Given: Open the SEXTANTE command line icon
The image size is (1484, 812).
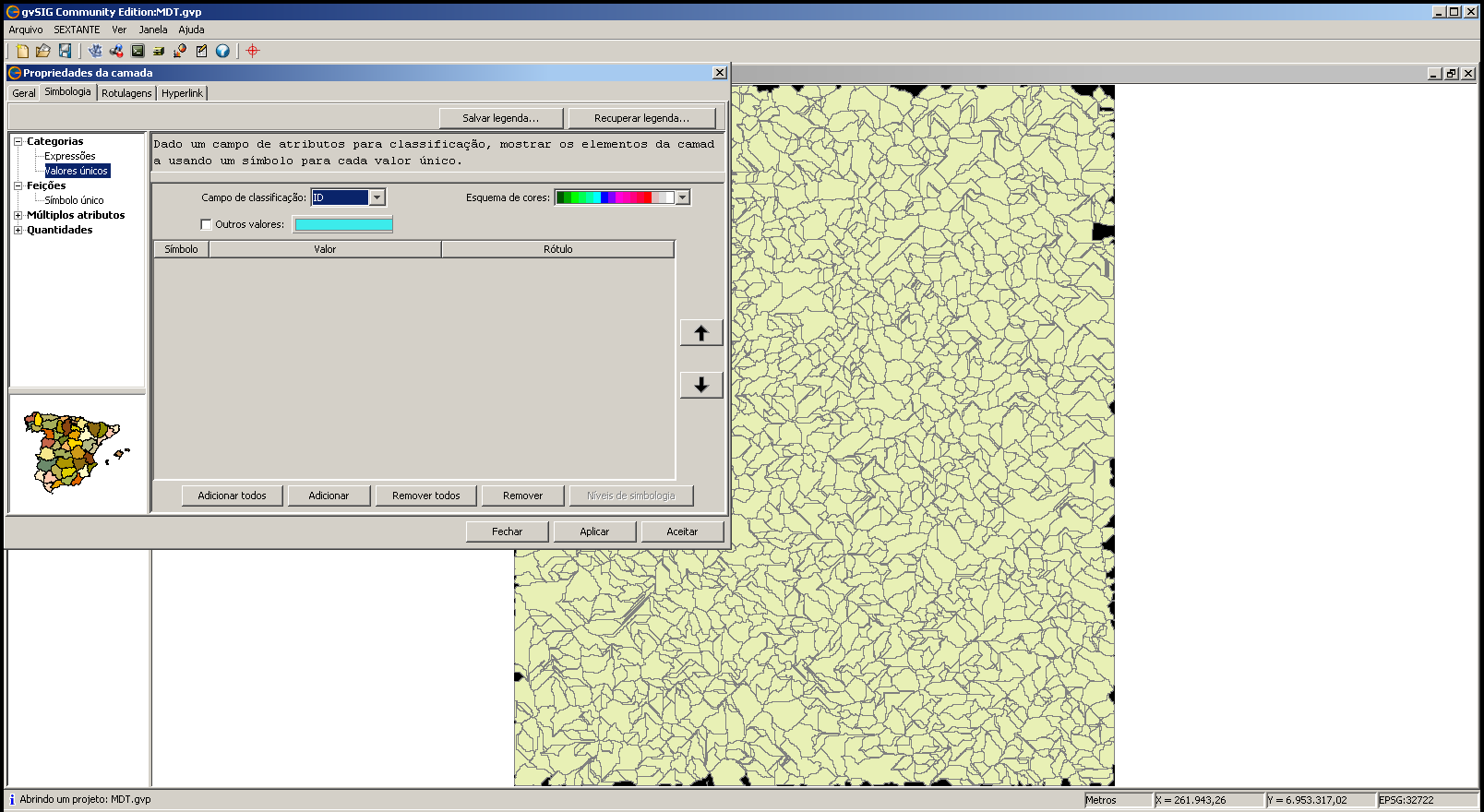Looking at the screenshot, I should point(138,51).
